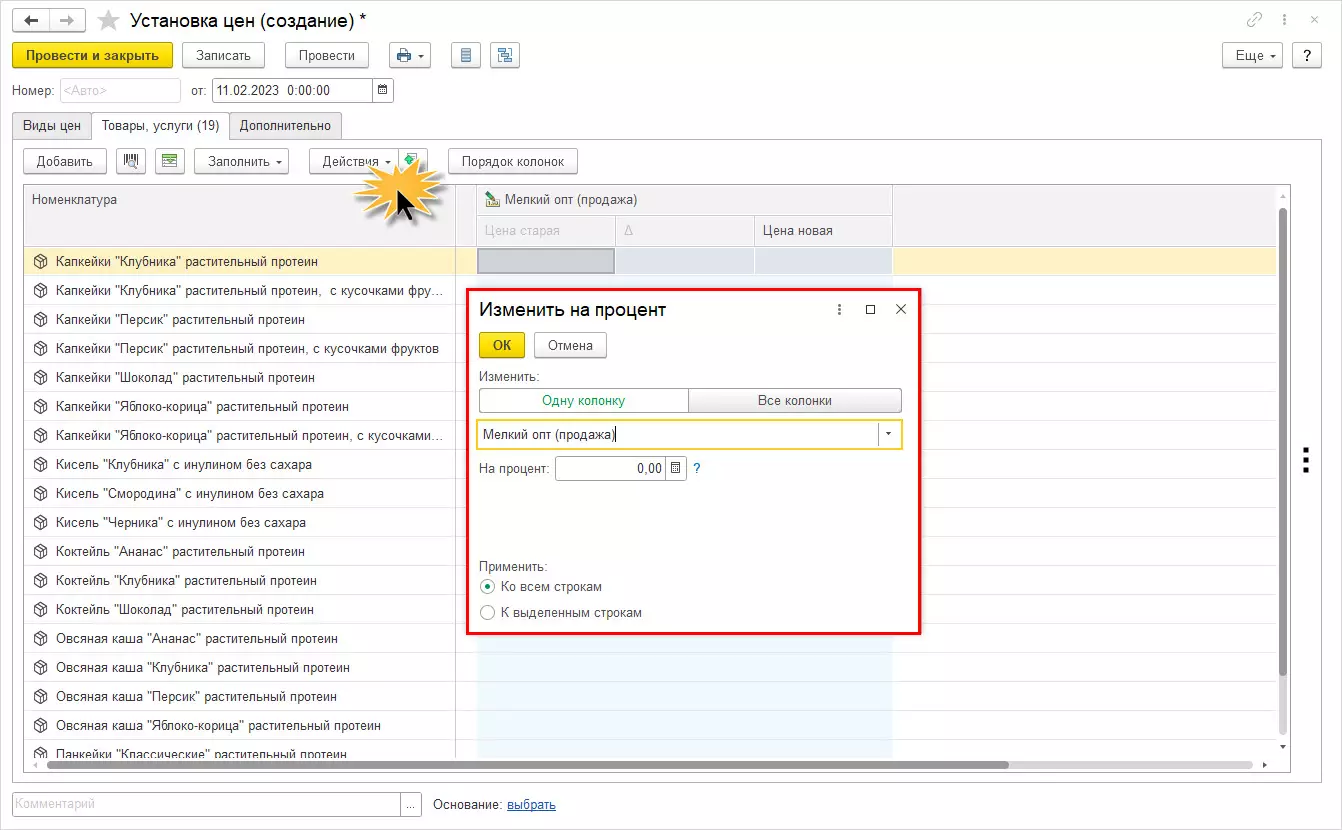
Task: Select the Ко всем строкам radio button
Action: pos(487,587)
